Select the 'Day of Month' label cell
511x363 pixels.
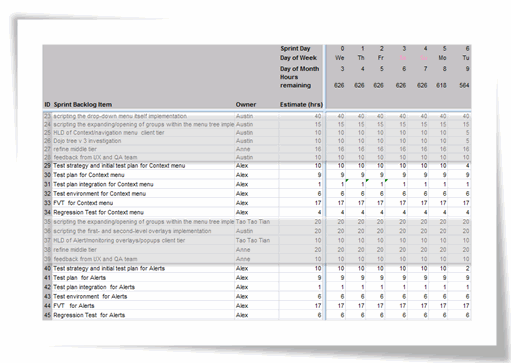tap(299, 69)
